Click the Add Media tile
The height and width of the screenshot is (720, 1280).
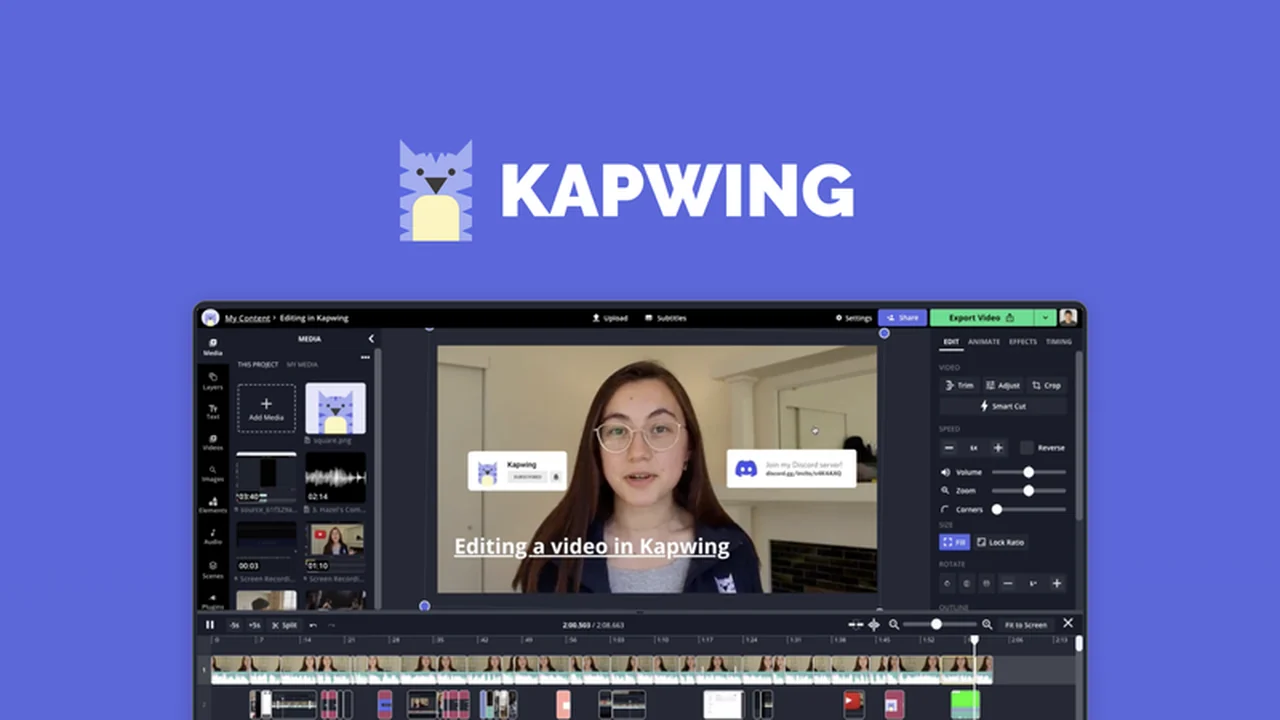[x=266, y=408]
